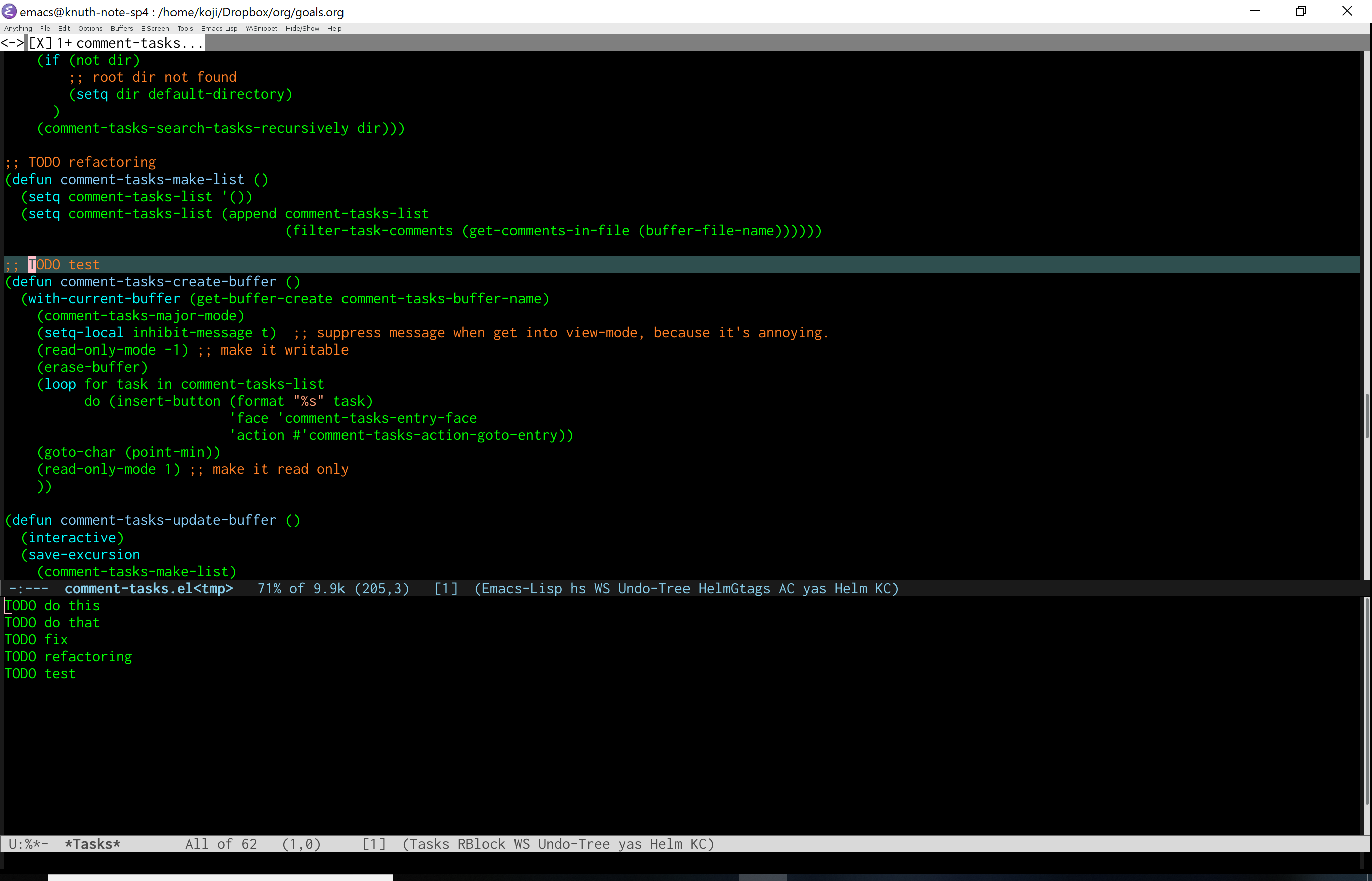Click the '(save-excursion' line
This screenshot has width=1372, height=881.
80,555
